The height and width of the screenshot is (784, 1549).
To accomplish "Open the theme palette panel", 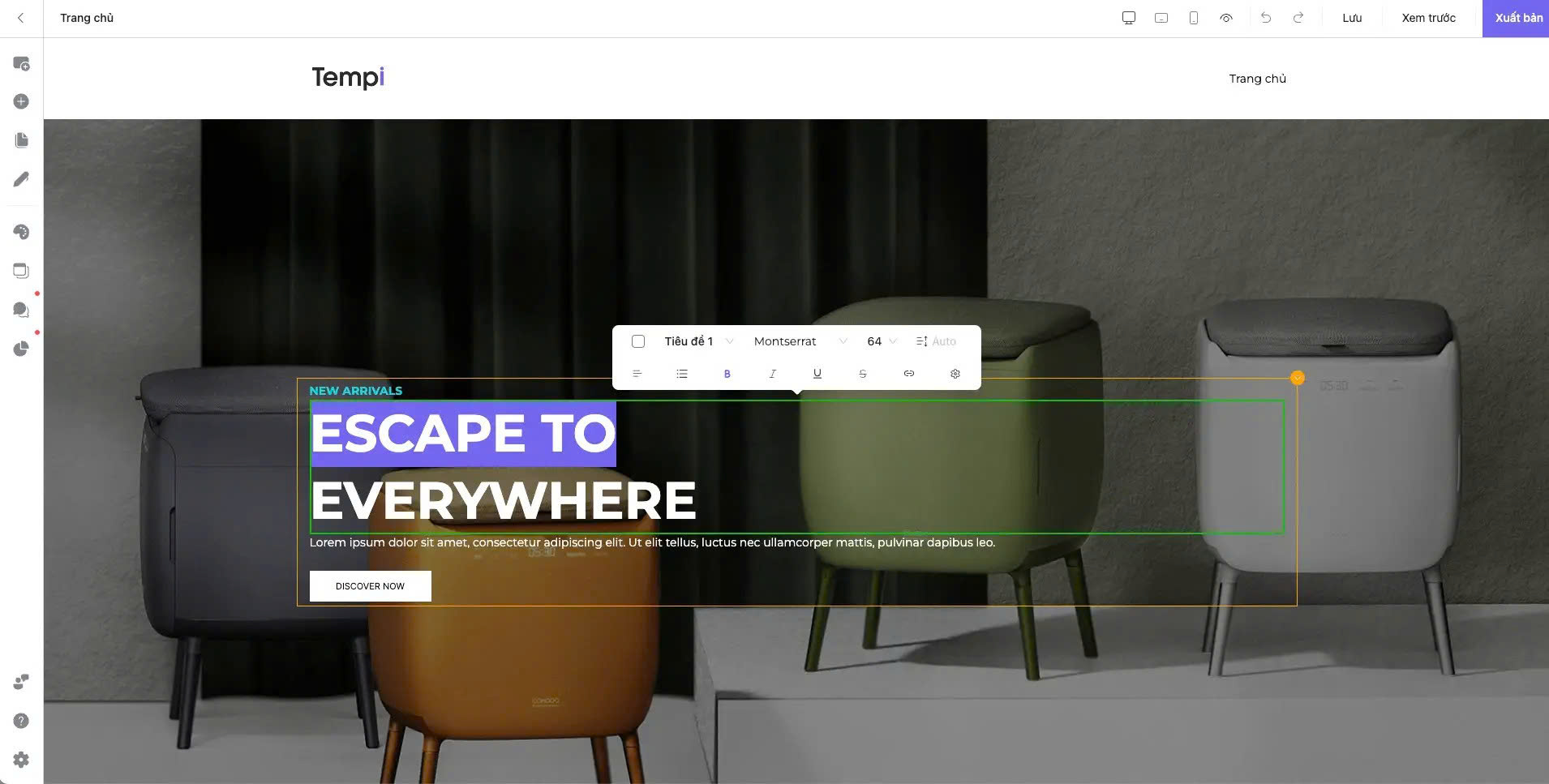I will coord(21,232).
